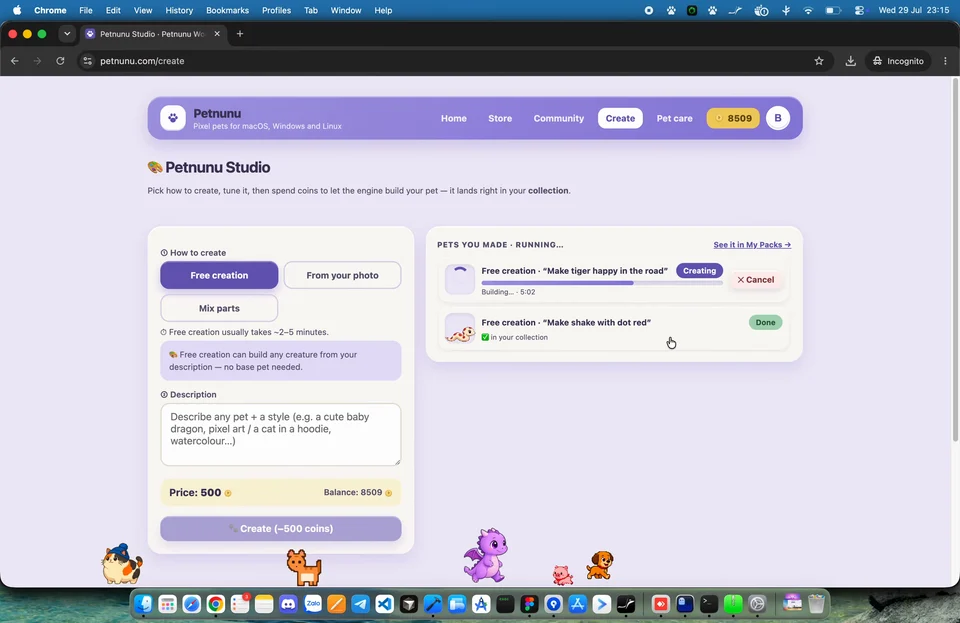View site information icon in address bar

coord(88,61)
